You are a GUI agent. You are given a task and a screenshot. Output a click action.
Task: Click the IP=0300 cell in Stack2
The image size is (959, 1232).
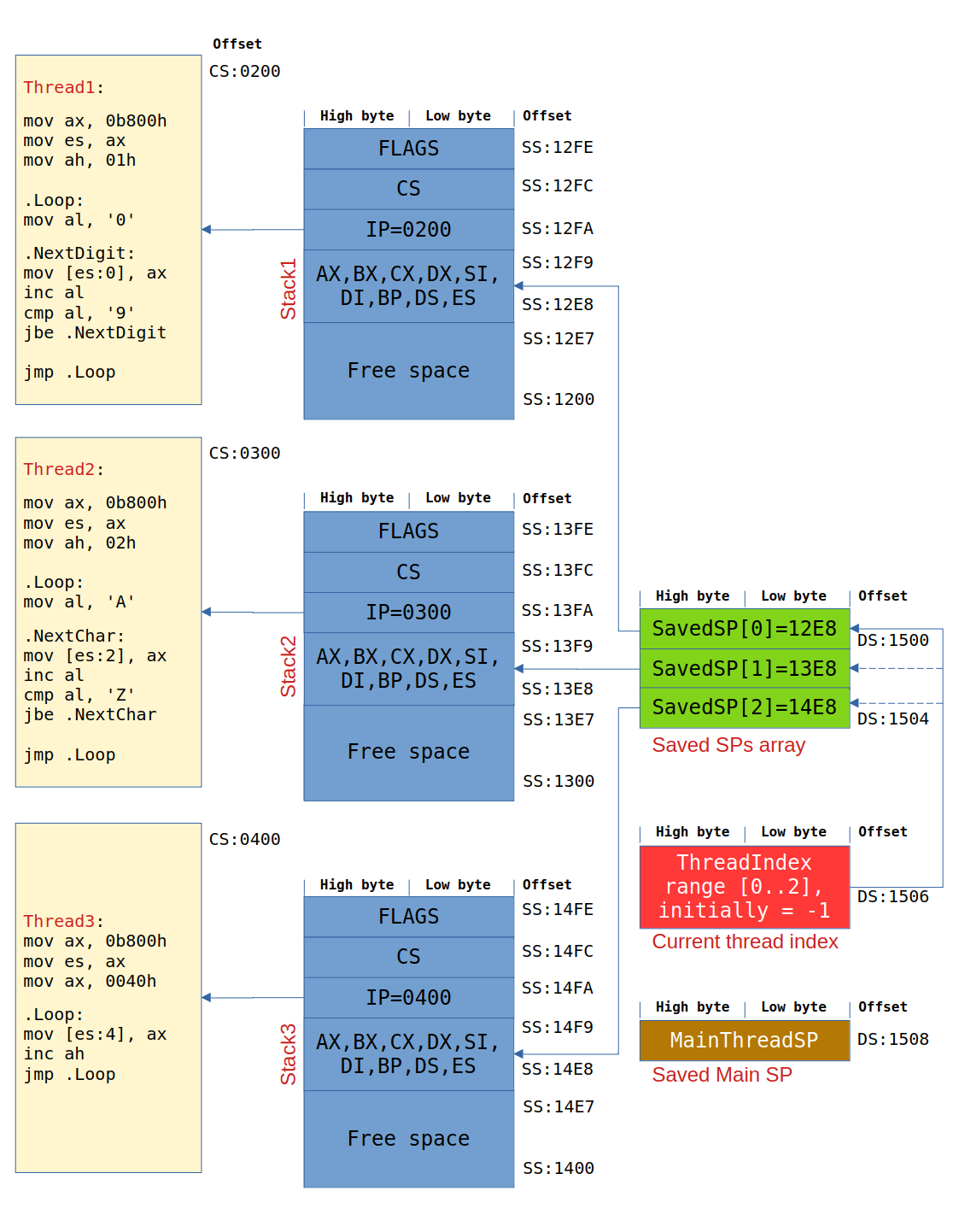pos(409,613)
